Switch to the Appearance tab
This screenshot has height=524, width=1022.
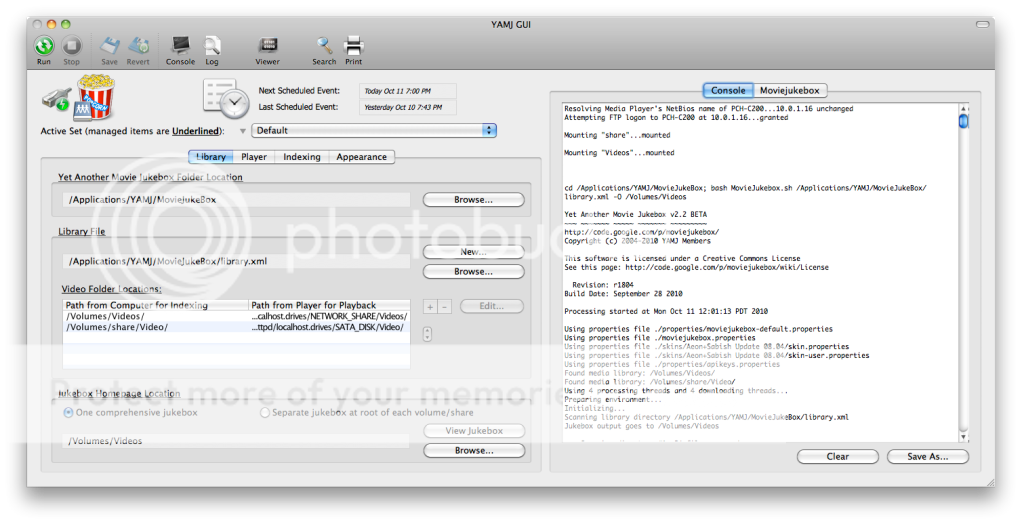[x=362, y=156]
